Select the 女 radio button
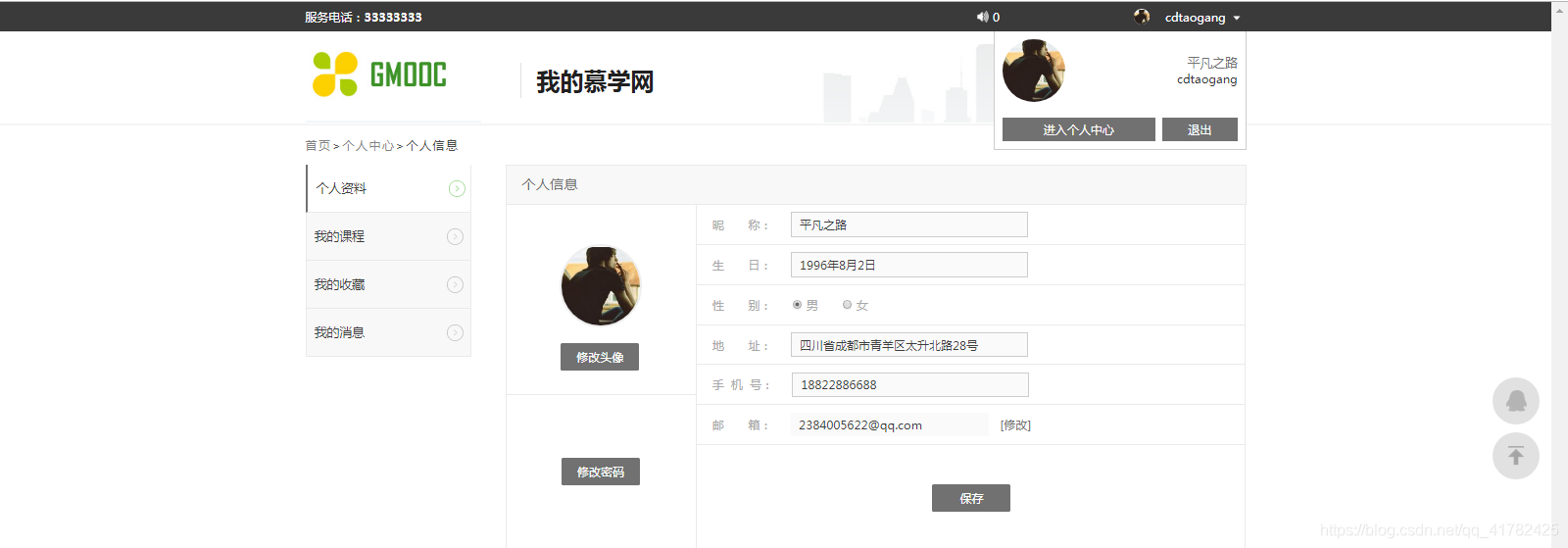The image size is (1568, 548). [847, 305]
